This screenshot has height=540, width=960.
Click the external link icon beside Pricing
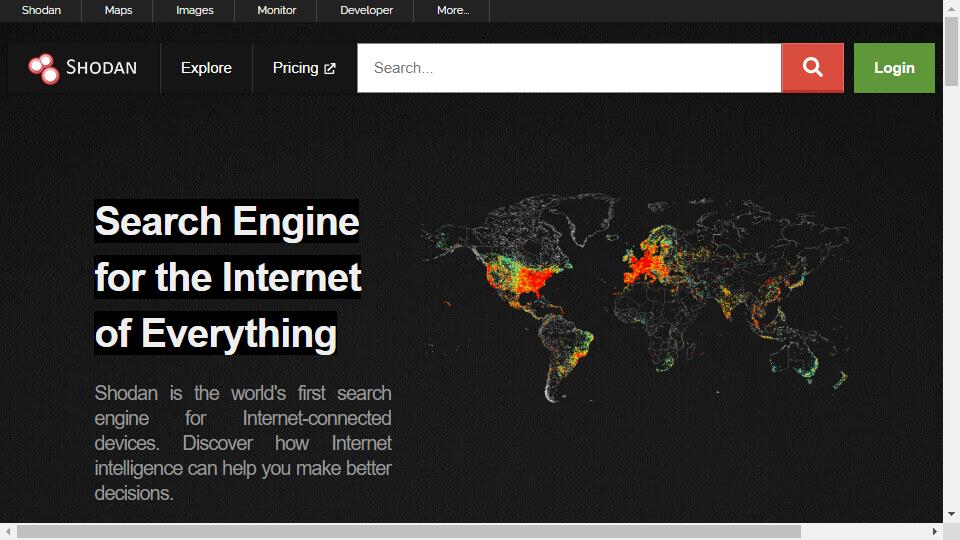click(x=330, y=69)
